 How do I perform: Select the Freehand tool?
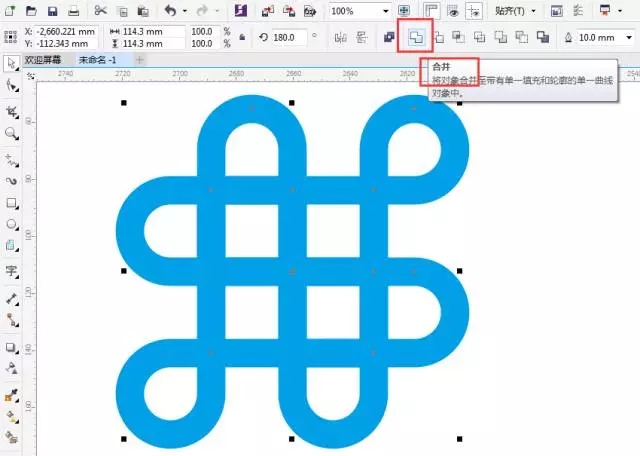point(11,160)
